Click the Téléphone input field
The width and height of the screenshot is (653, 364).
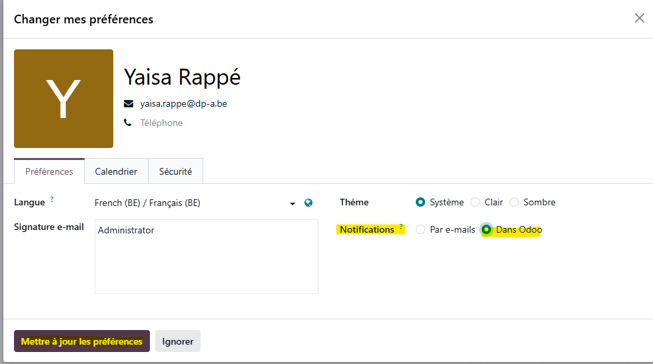click(x=161, y=123)
